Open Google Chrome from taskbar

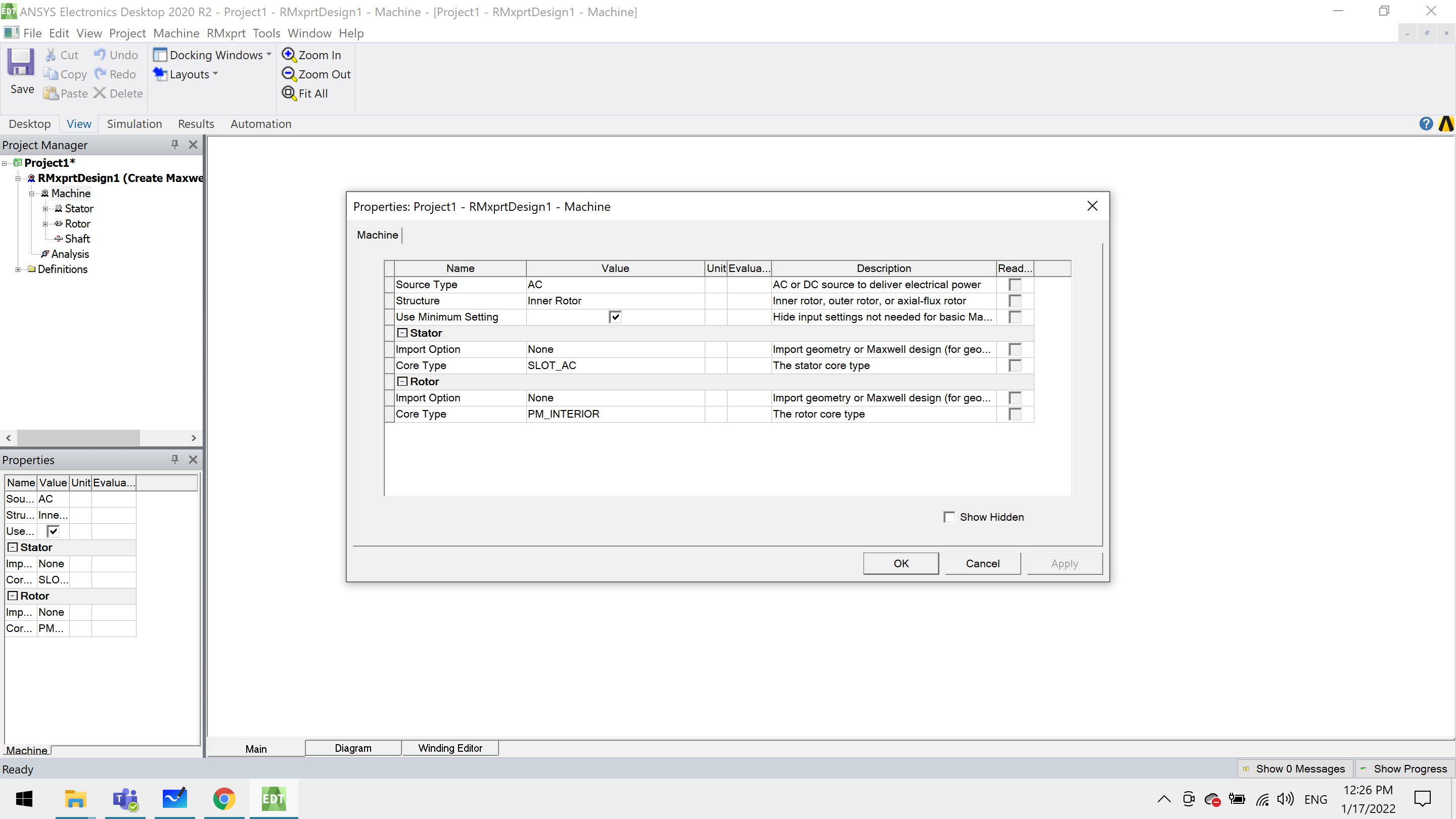(x=224, y=799)
